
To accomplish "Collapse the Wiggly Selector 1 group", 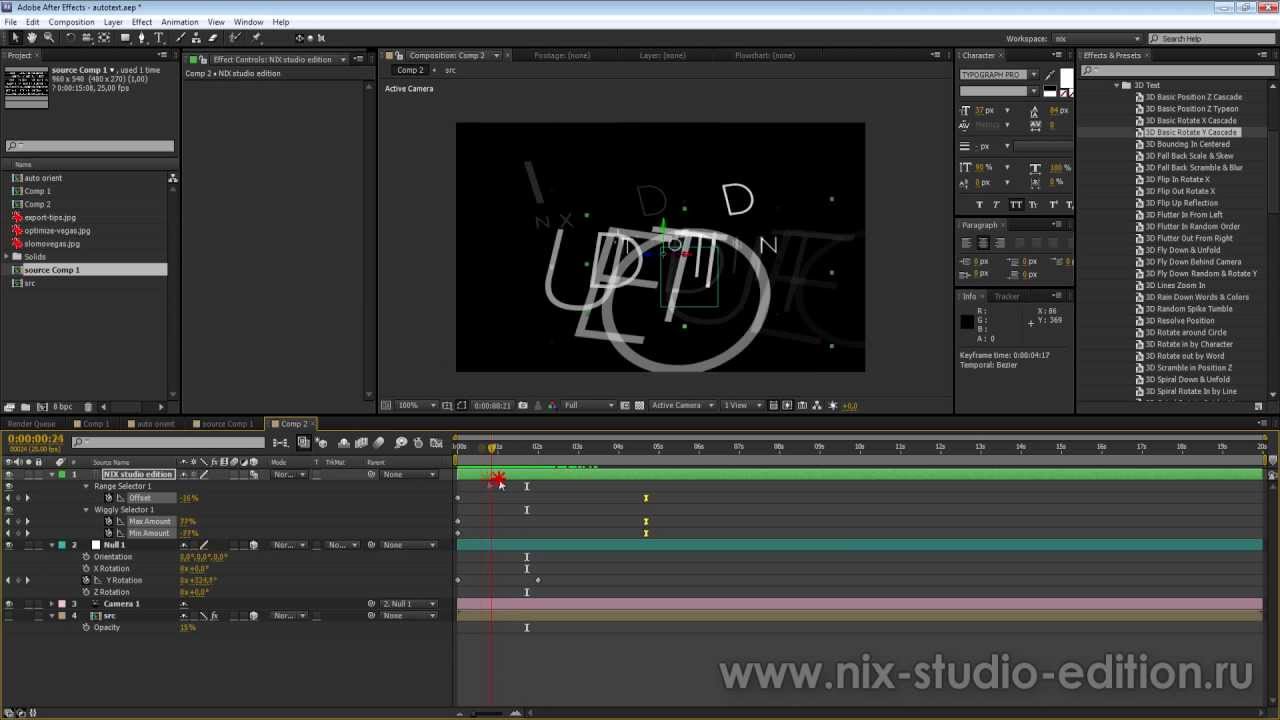I will point(86,510).
